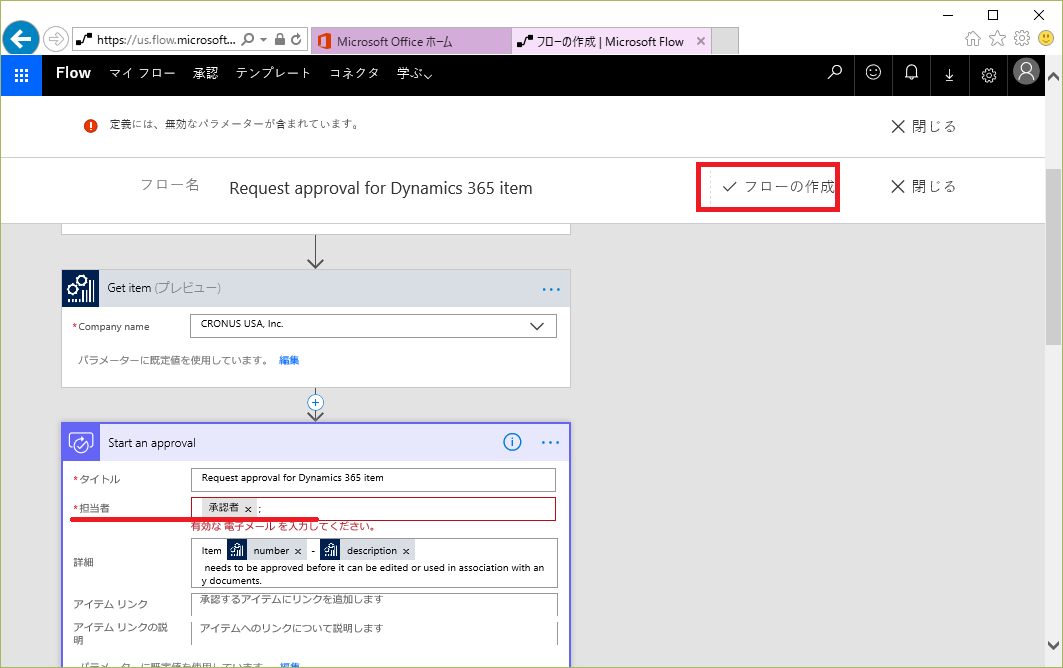Remove the number token from 詳細
The image size is (1063, 668).
tap(298, 551)
